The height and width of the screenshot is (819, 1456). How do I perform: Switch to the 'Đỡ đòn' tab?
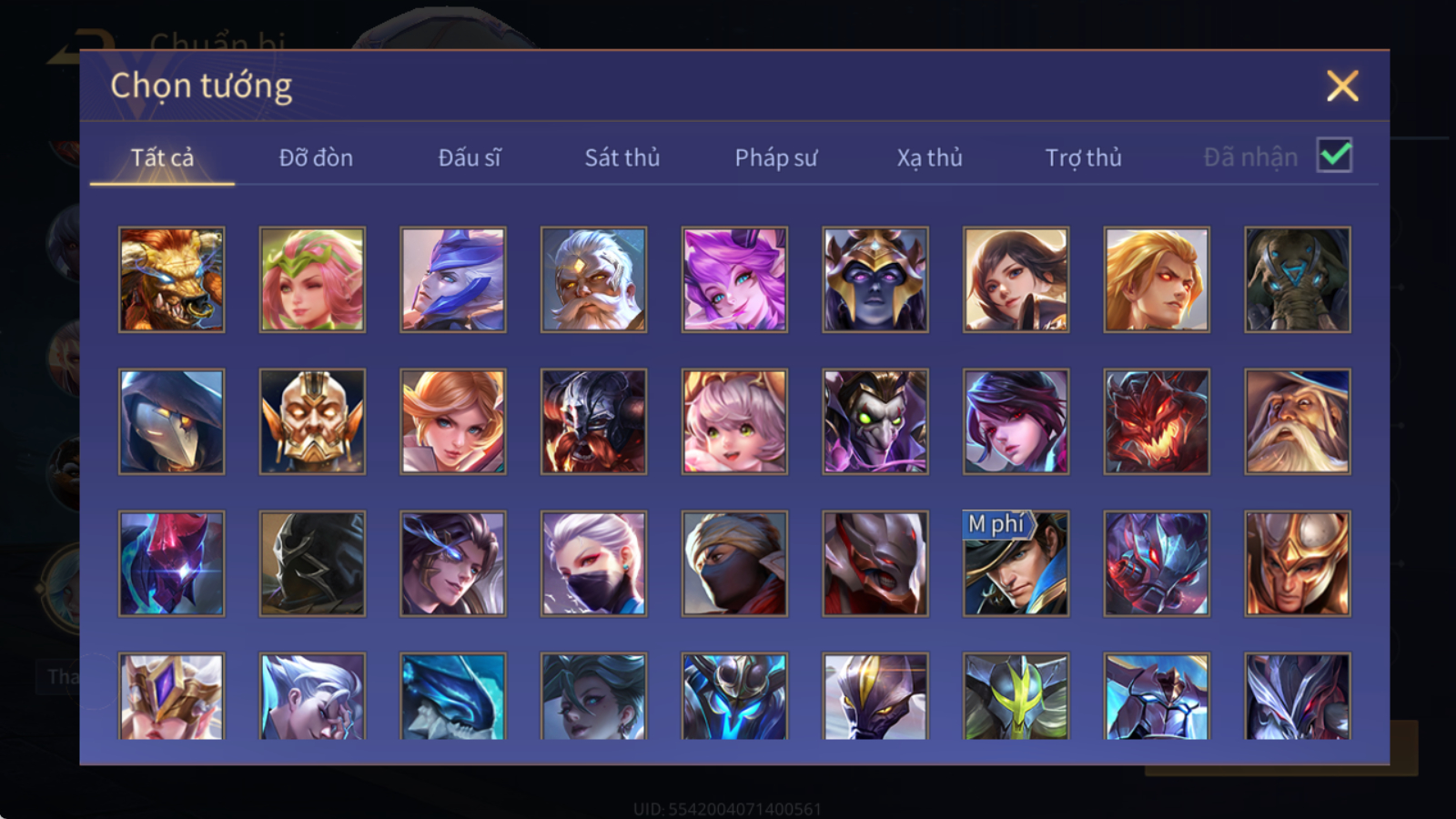(316, 157)
